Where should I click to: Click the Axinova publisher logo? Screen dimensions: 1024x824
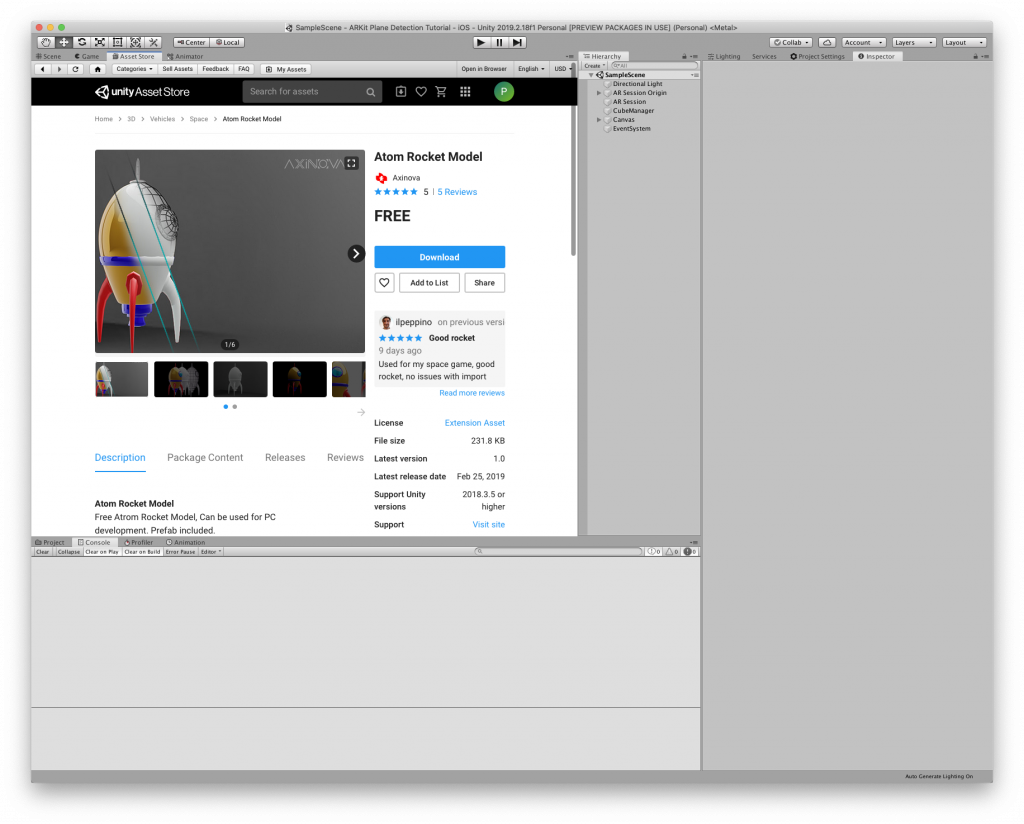[x=381, y=178]
